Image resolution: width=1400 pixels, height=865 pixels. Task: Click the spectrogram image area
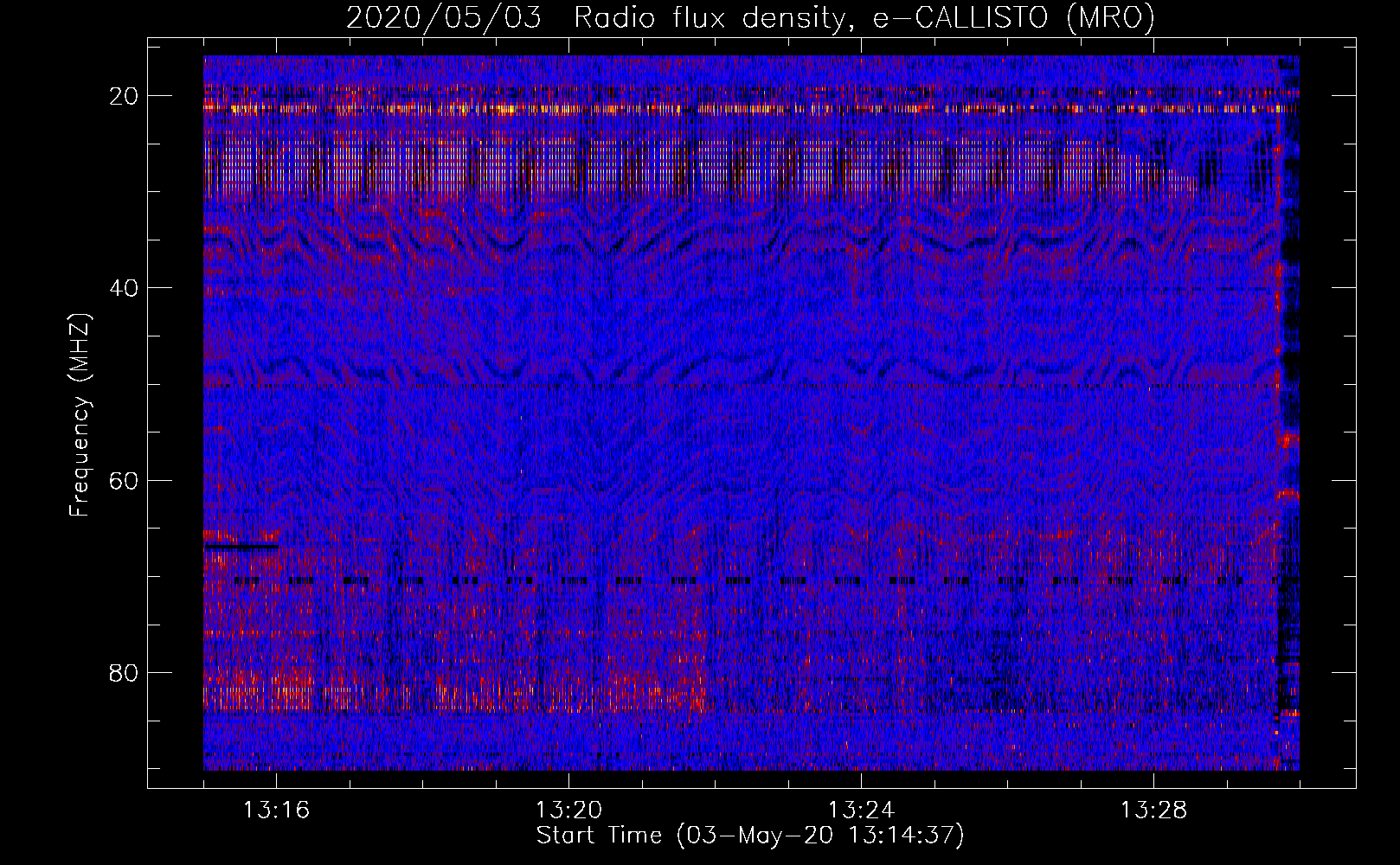click(751, 413)
